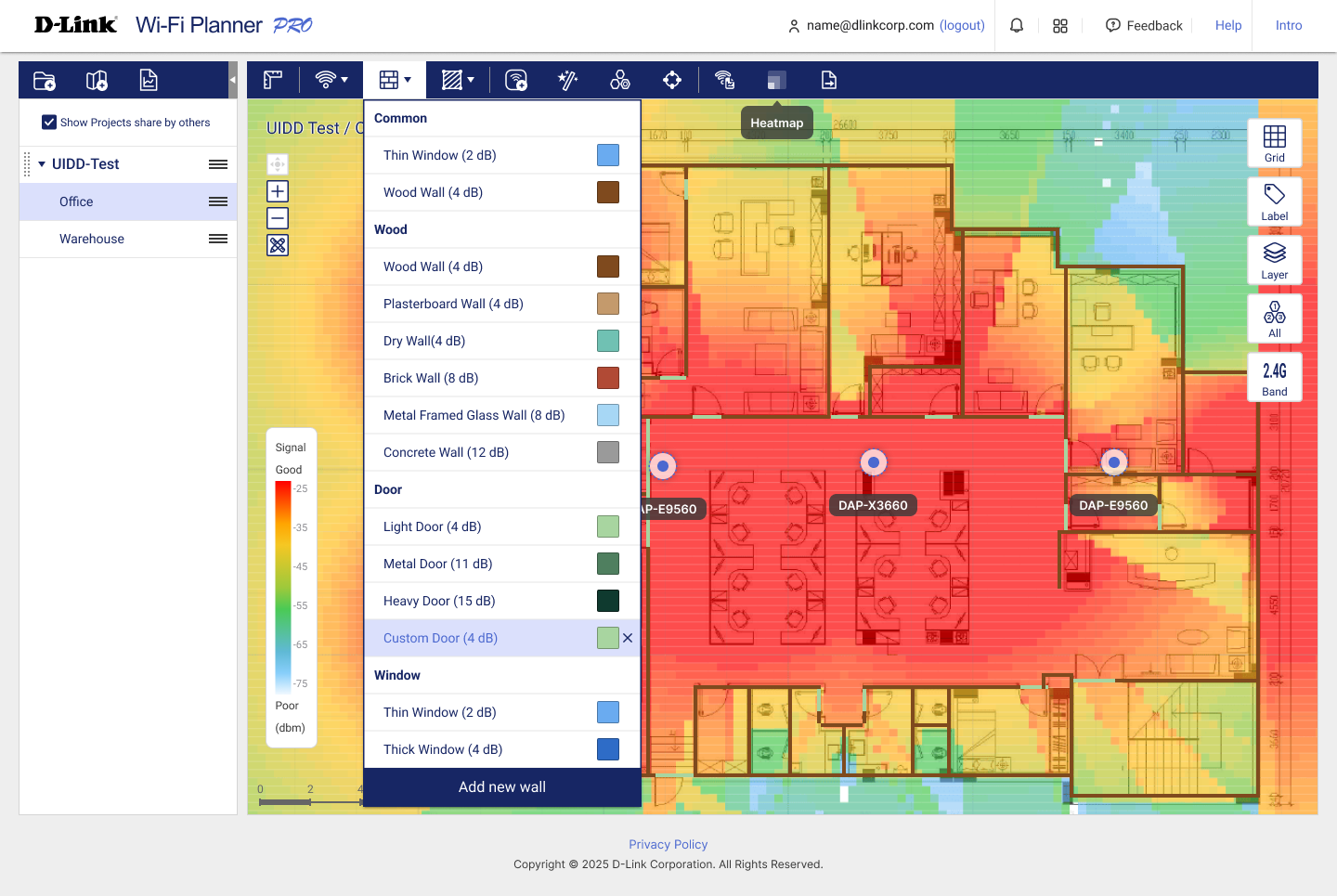
Task: Select Thin Window (2 dB) under Common
Action: 502,155
